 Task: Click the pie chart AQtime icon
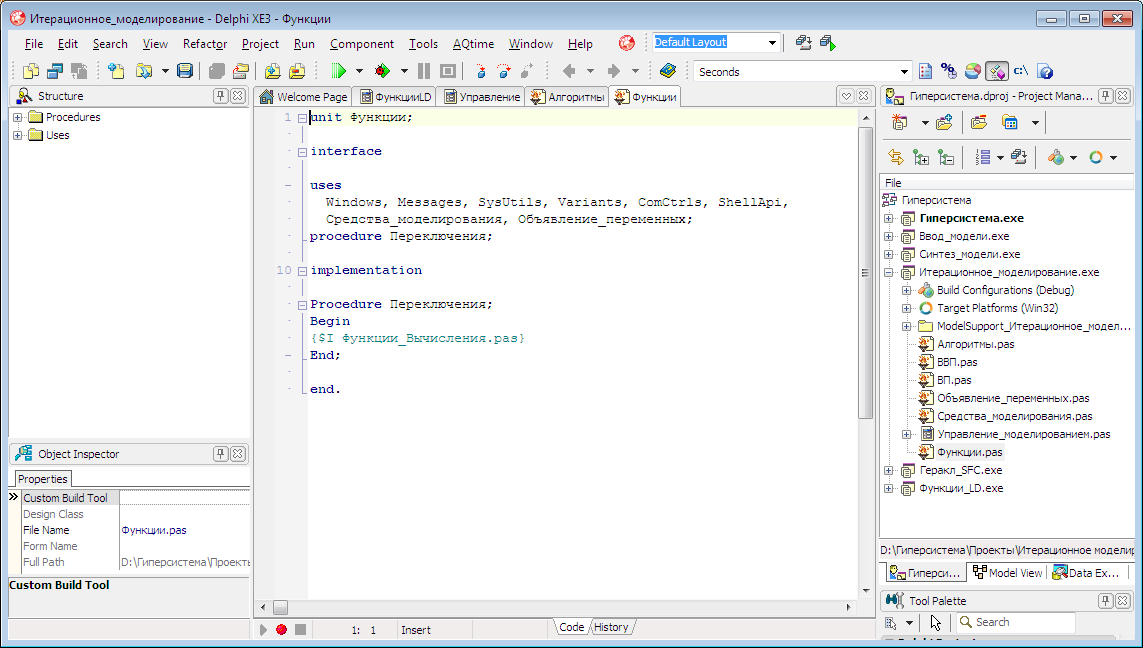(972, 71)
